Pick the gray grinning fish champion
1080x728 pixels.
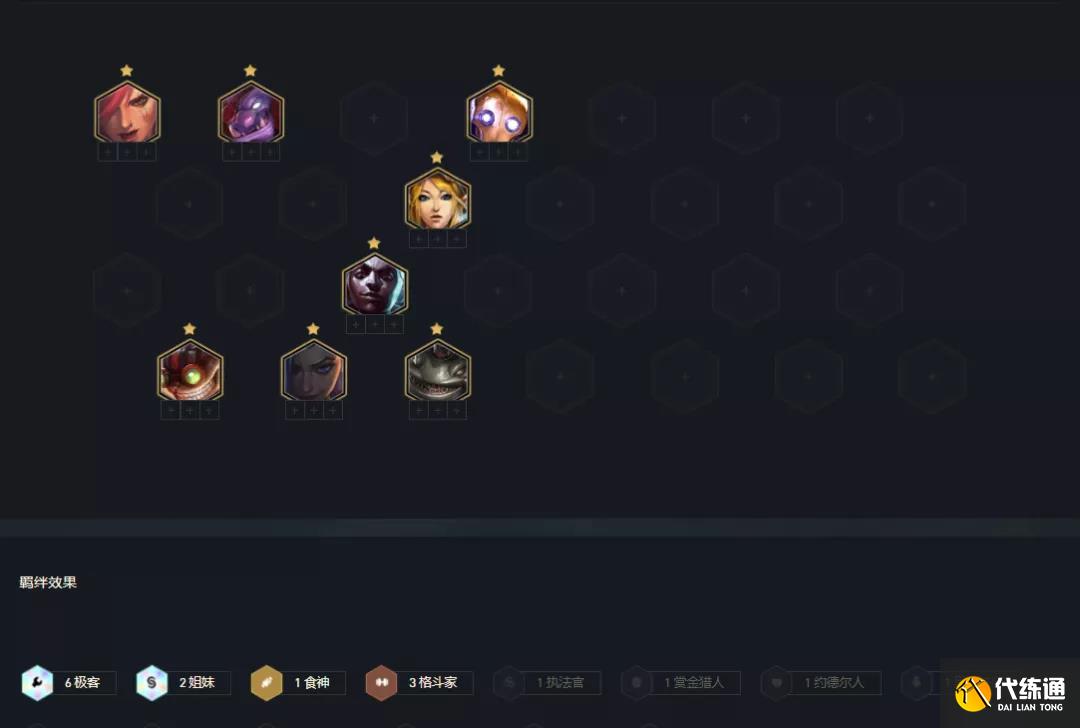pos(437,371)
